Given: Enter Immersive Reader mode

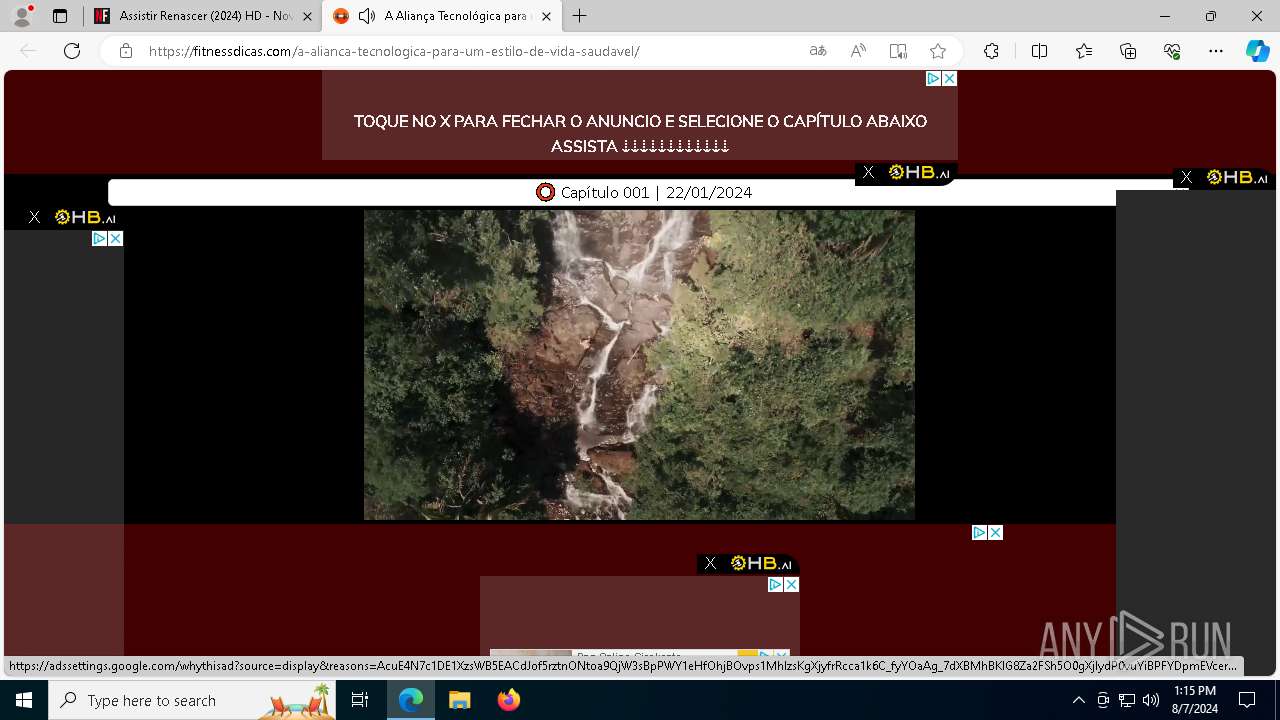Looking at the screenshot, I should (898, 51).
